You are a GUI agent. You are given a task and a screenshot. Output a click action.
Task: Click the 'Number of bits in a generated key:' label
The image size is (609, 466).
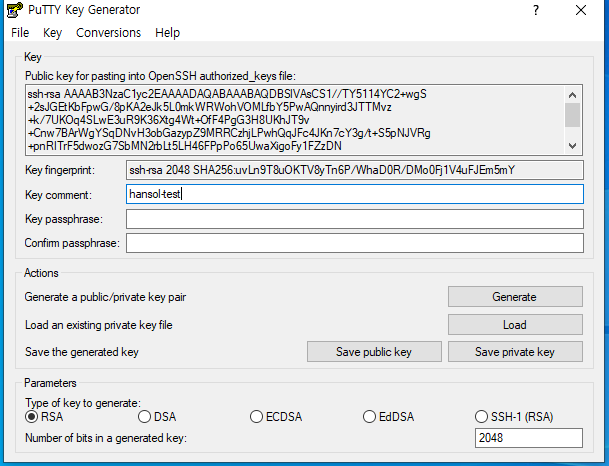tap(106, 438)
